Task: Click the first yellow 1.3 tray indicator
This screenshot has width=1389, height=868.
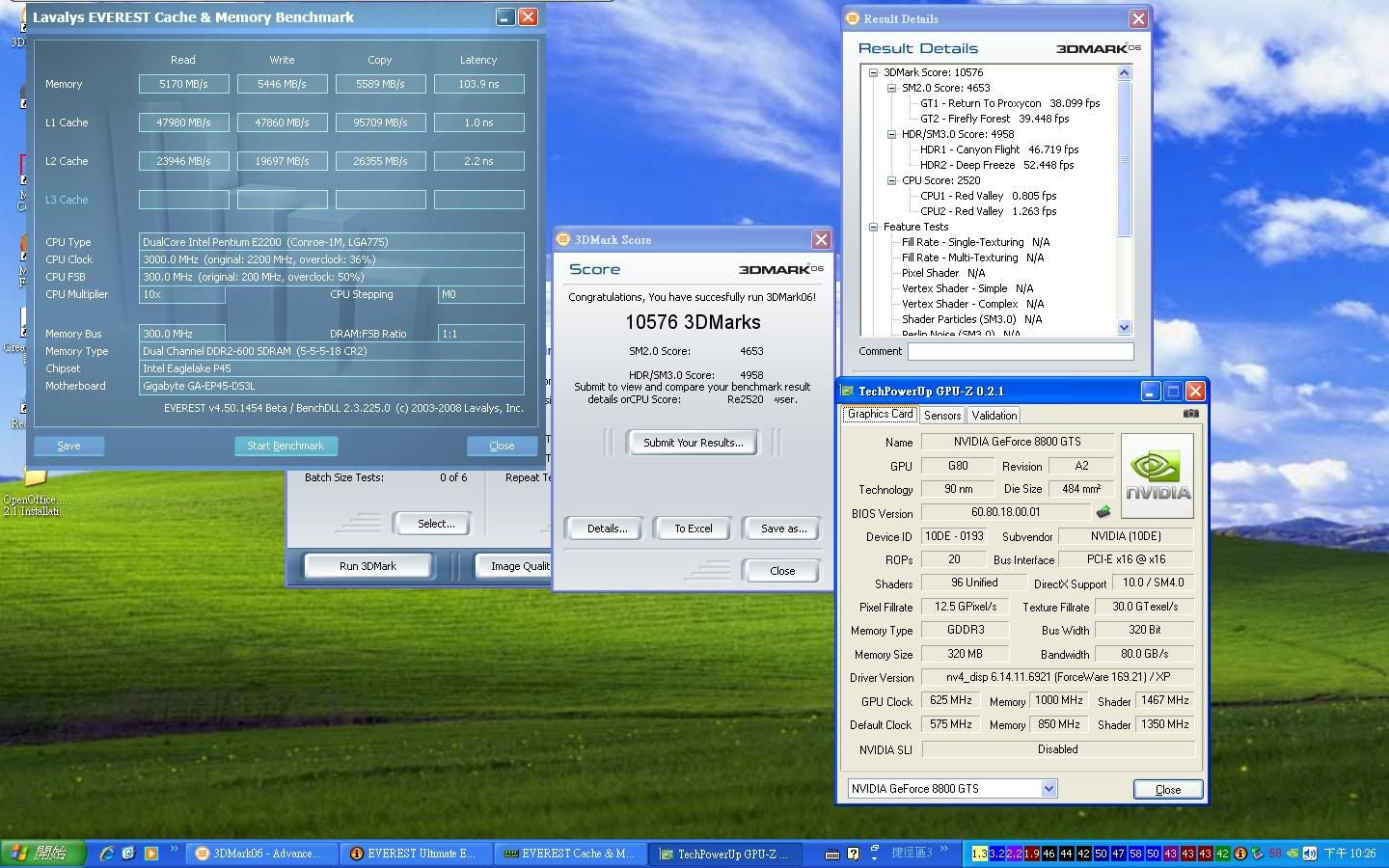Action: pyautogui.click(x=979, y=854)
